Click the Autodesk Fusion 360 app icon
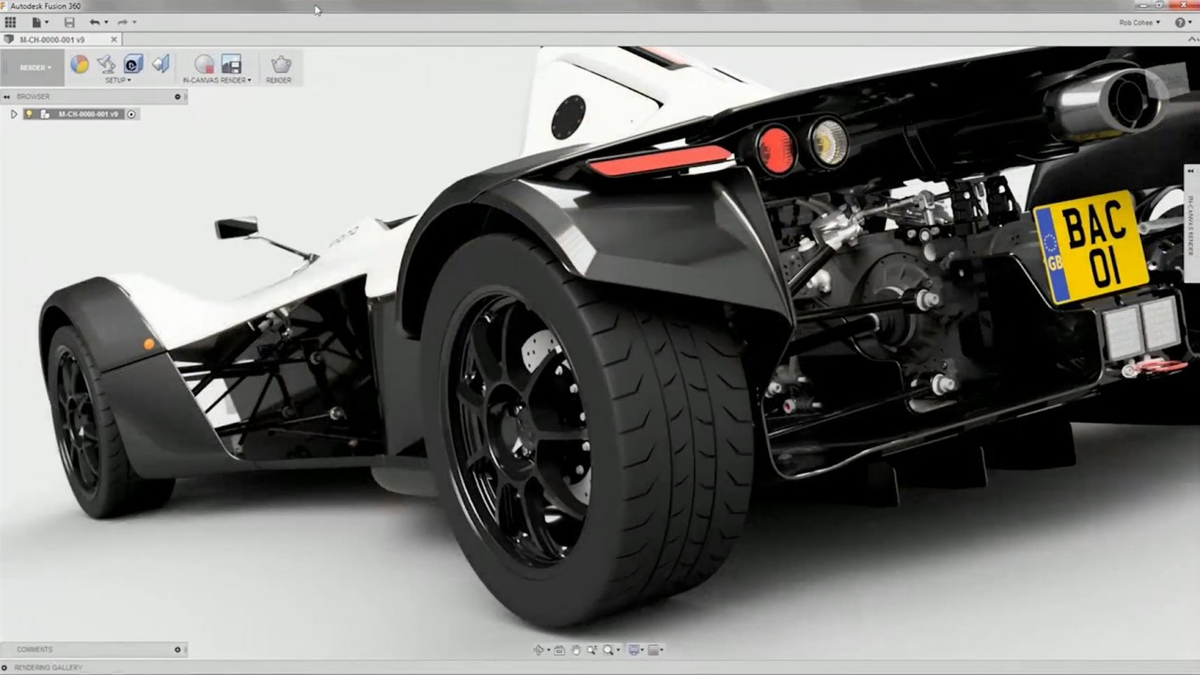The height and width of the screenshot is (675, 1200). (5, 5)
